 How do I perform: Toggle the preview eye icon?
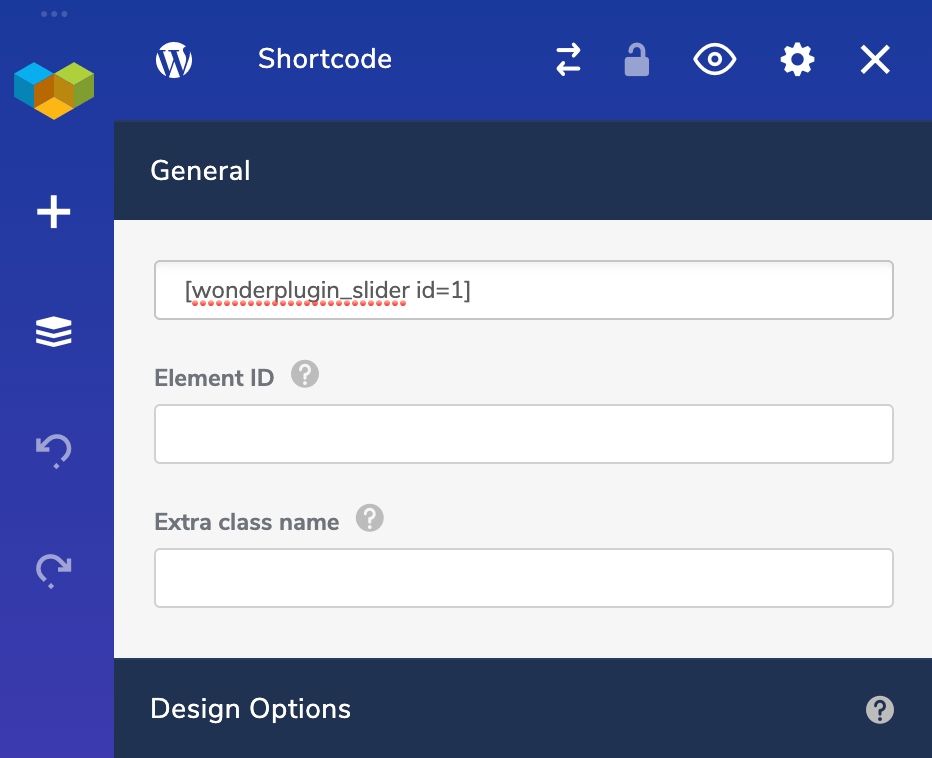tap(714, 59)
